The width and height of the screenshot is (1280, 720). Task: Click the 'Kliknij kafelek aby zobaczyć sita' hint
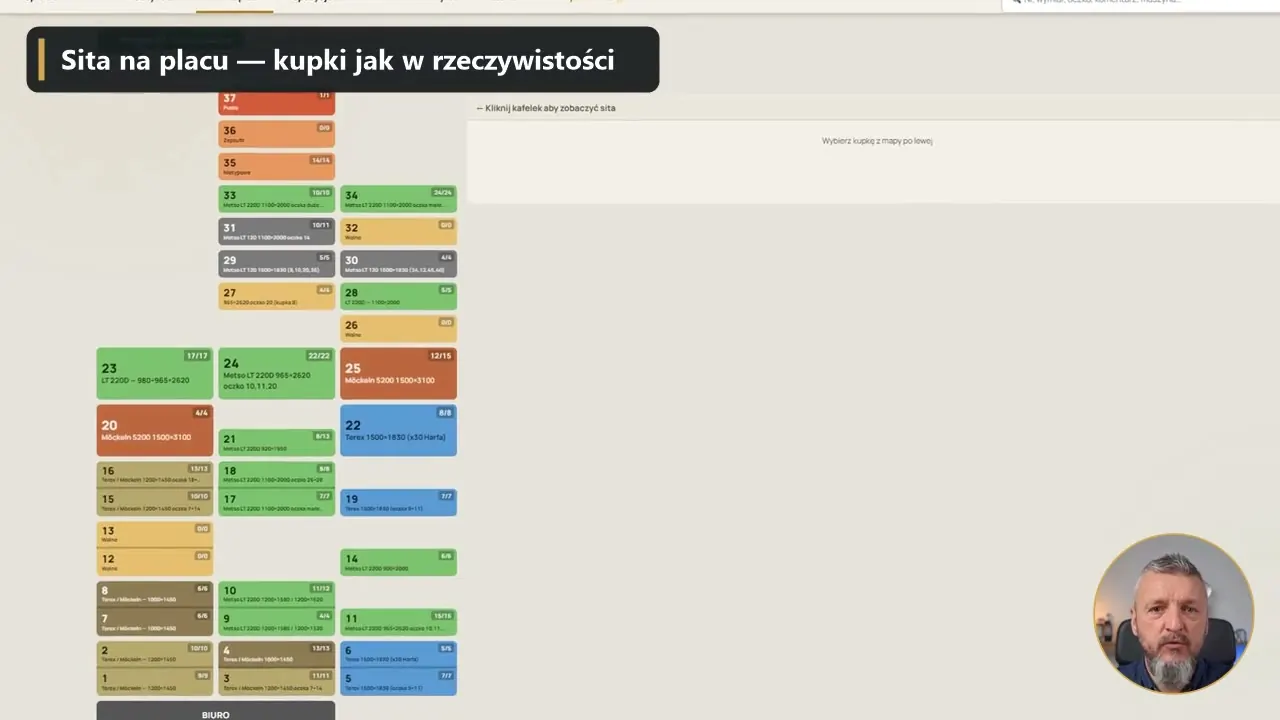(x=546, y=108)
